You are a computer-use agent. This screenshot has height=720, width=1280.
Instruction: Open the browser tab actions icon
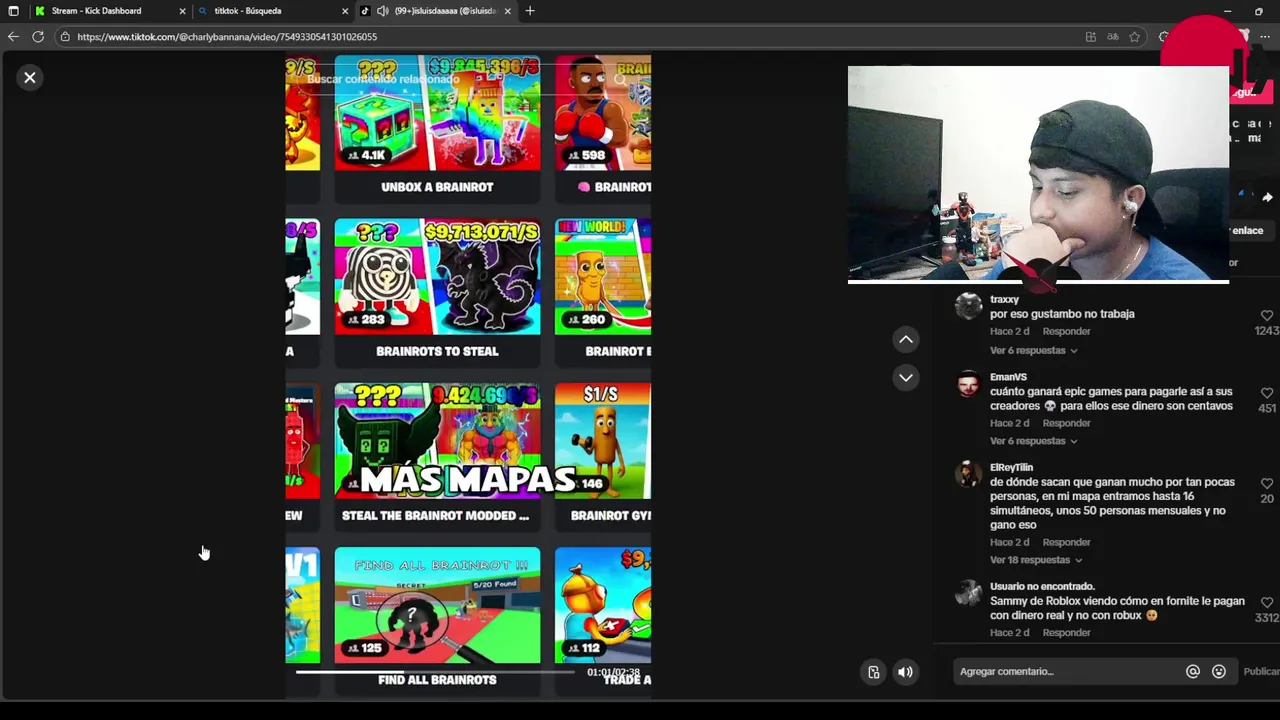point(13,11)
